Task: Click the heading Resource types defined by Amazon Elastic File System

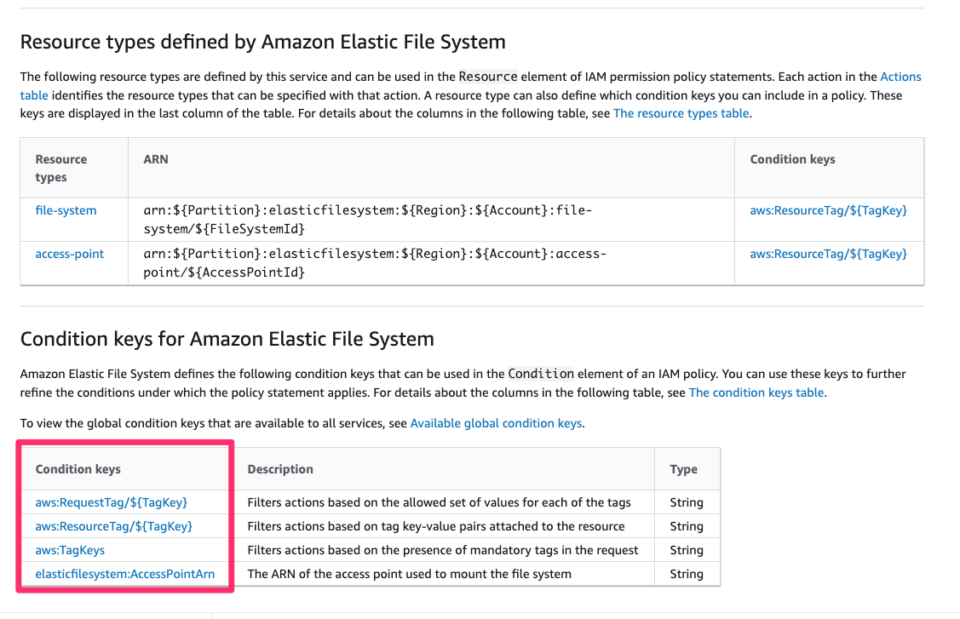Action: tap(262, 42)
